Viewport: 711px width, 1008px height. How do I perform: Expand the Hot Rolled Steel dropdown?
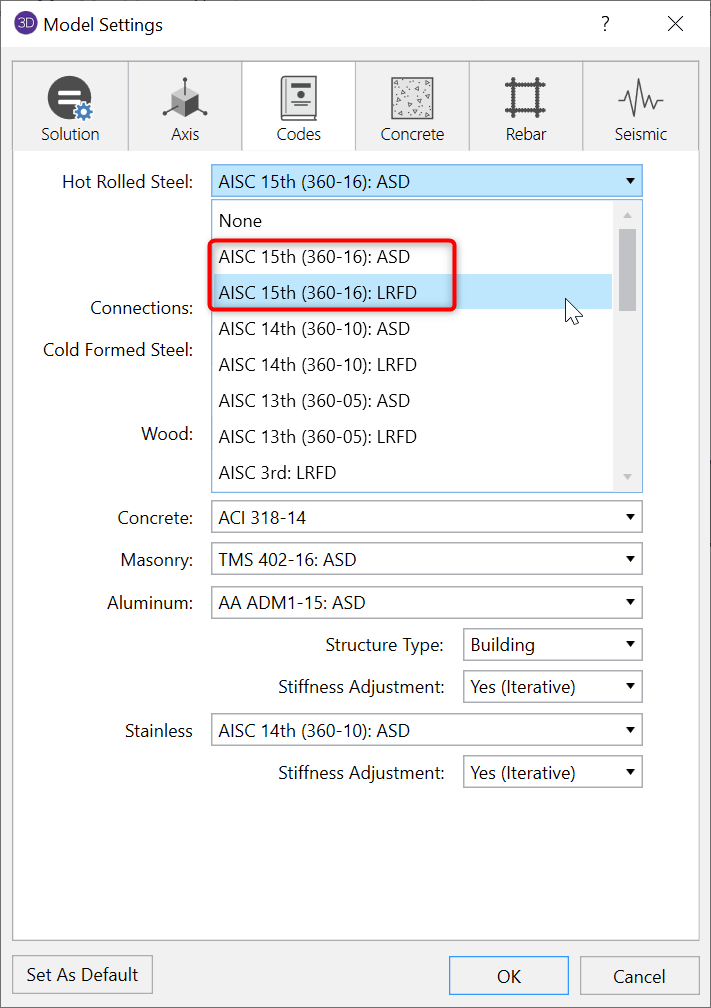point(630,181)
